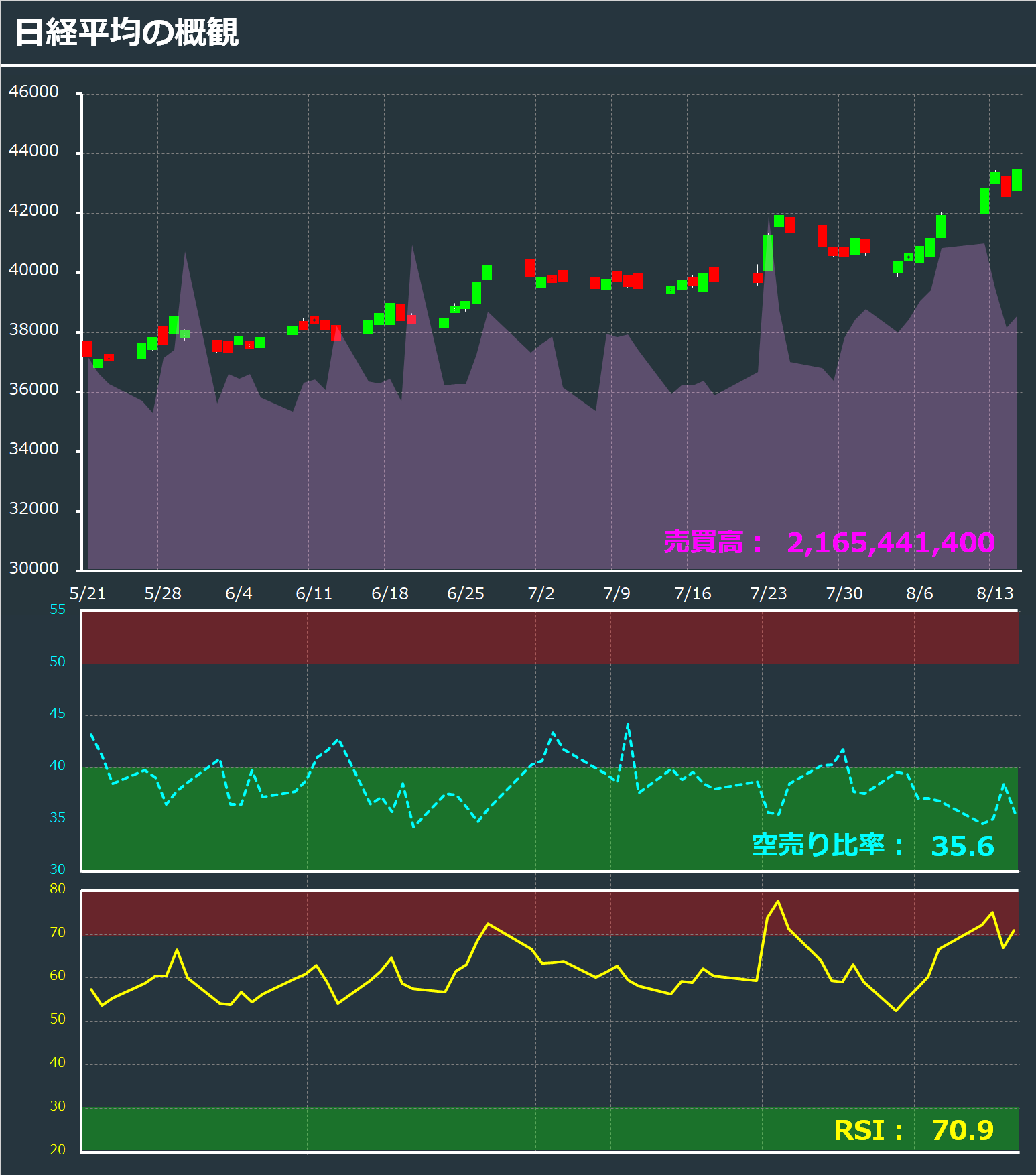Image resolution: width=1036 pixels, height=1175 pixels.
Task: Click the 6/4 date axis label
Action: pos(239,593)
